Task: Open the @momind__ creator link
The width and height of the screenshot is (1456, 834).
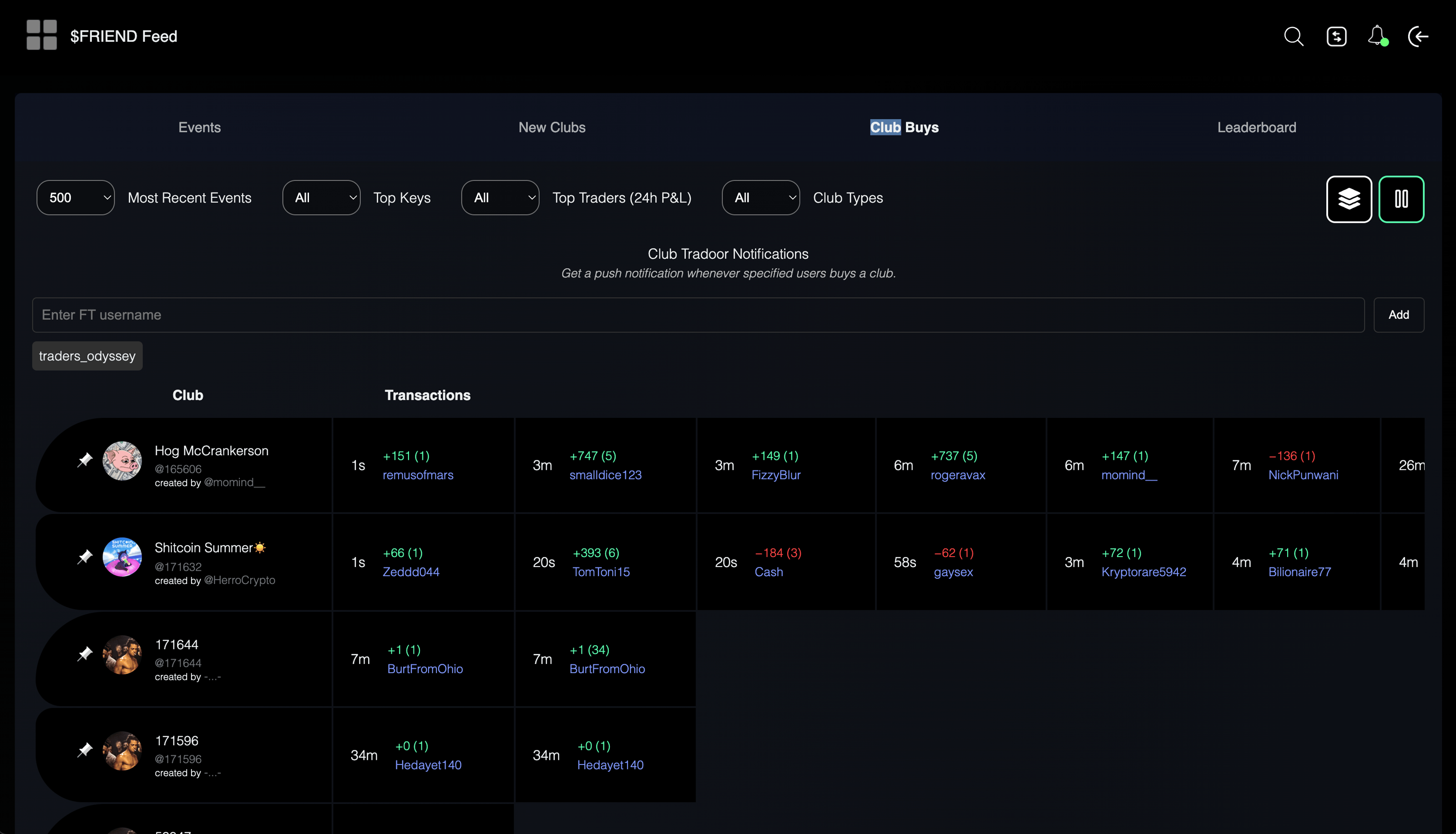Action: click(234, 482)
